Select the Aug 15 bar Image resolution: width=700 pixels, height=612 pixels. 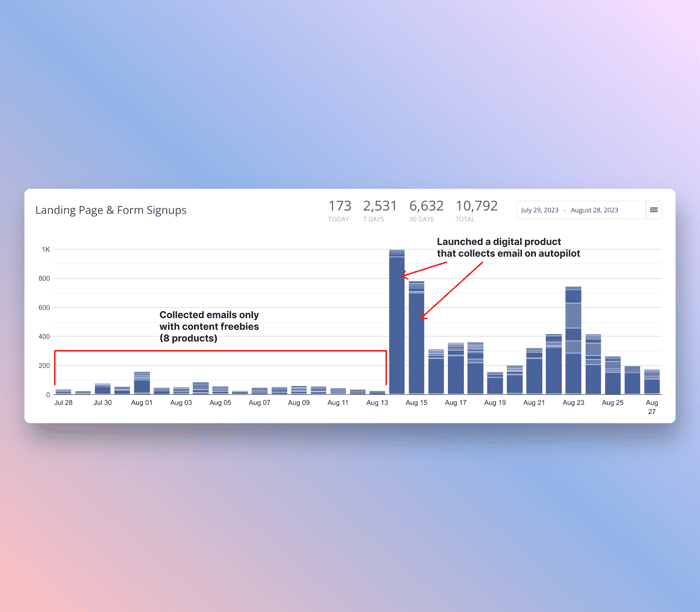[417, 338]
